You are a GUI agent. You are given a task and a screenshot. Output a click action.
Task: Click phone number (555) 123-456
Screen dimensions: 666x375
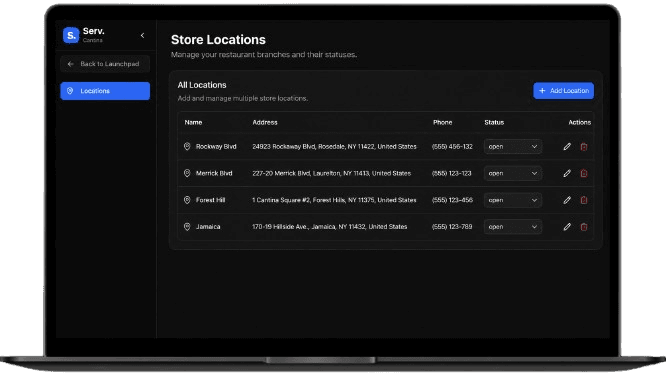(x=452, y=200)
